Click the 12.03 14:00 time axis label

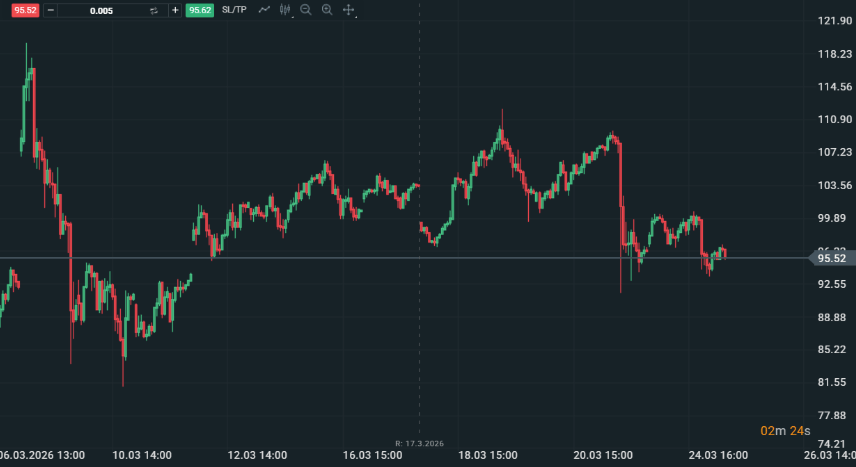pyautogui.click(x=257, y=454)
